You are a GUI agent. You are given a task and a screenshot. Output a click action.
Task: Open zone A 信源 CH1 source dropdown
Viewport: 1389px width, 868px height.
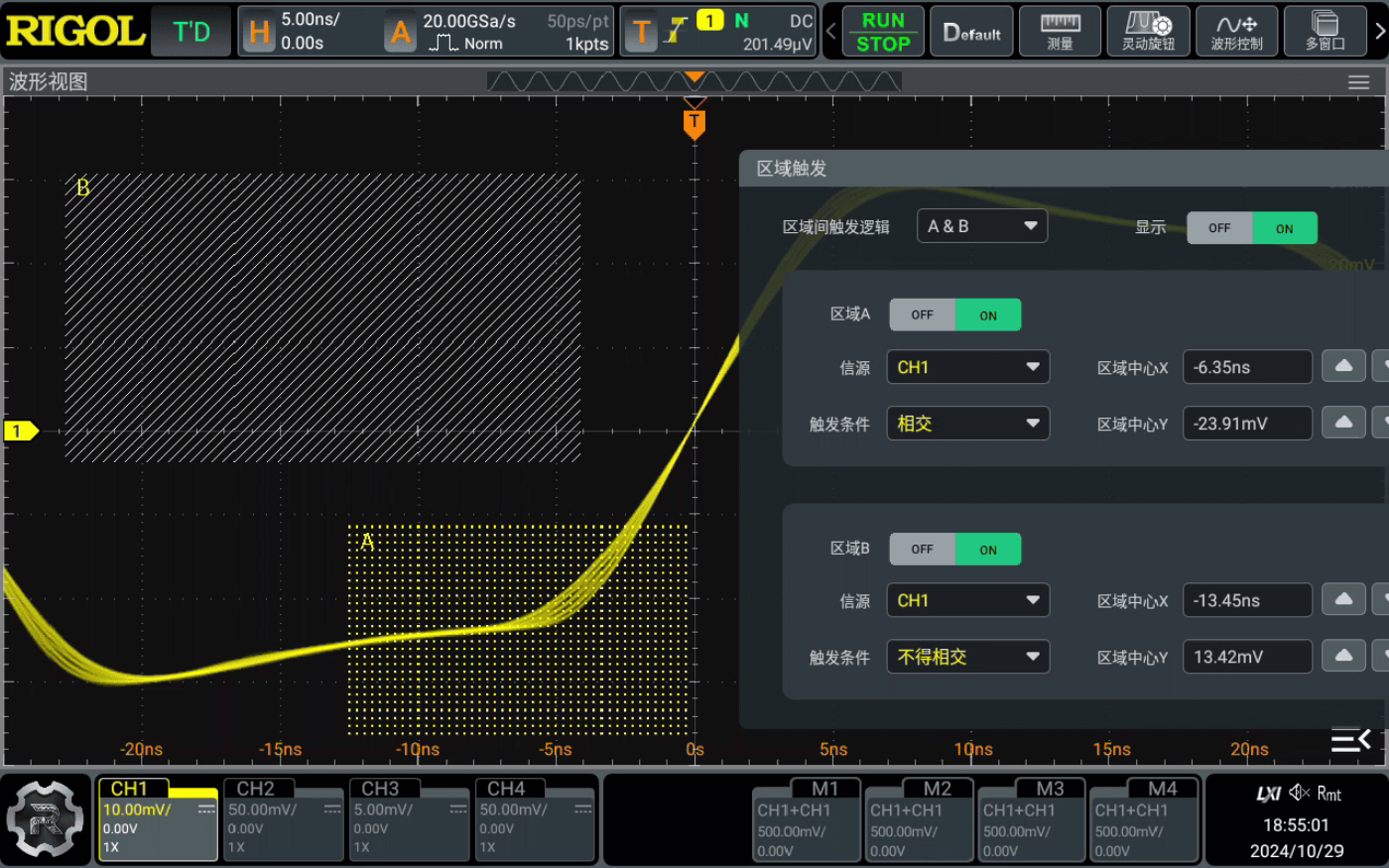point(967,367)
